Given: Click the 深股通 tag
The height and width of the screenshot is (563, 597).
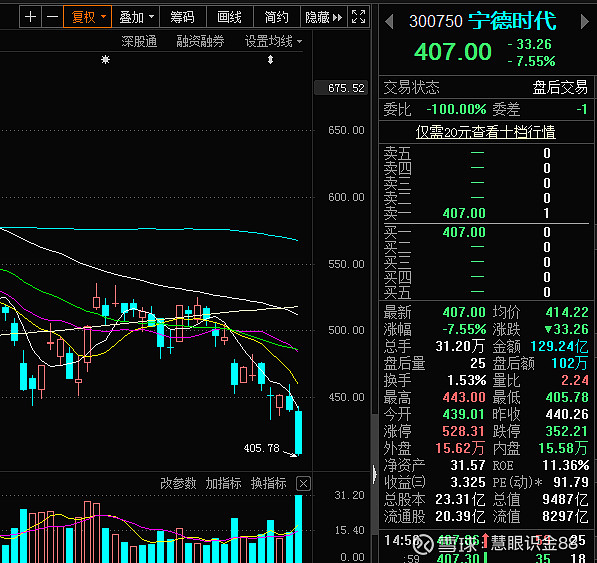Looking at the screenshot, I should point(139,41).
